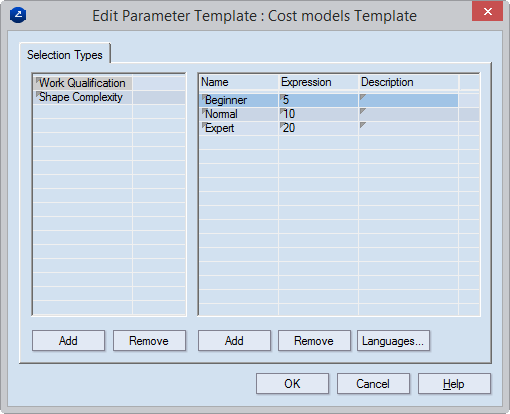510x414 pixels.
Task: Select the Expert row name cell
Action: [x=239, y=128]
